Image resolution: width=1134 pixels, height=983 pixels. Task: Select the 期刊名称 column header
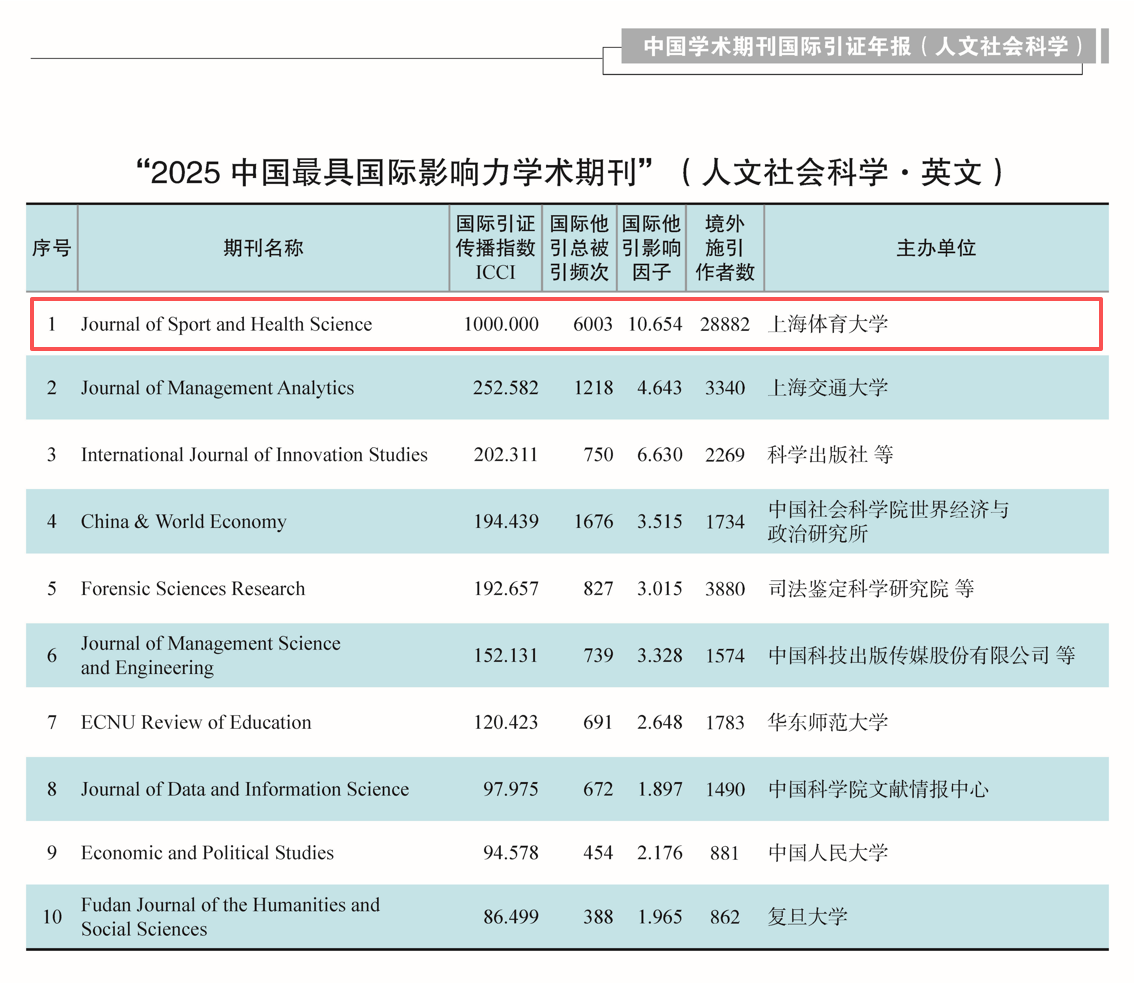point(262,248)
